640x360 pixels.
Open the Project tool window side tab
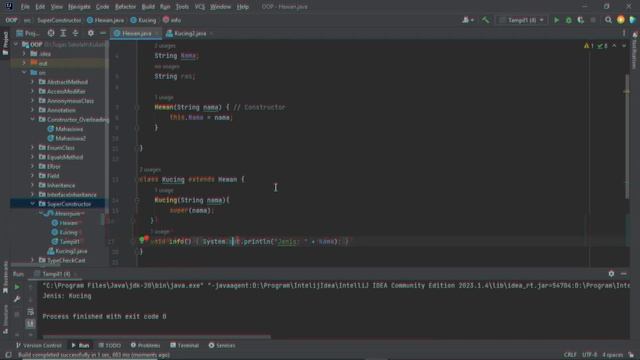coord(5,43)
